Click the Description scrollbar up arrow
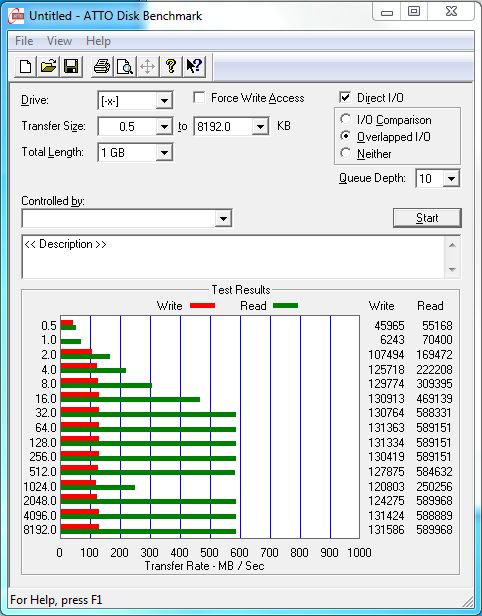 (452, 246)
